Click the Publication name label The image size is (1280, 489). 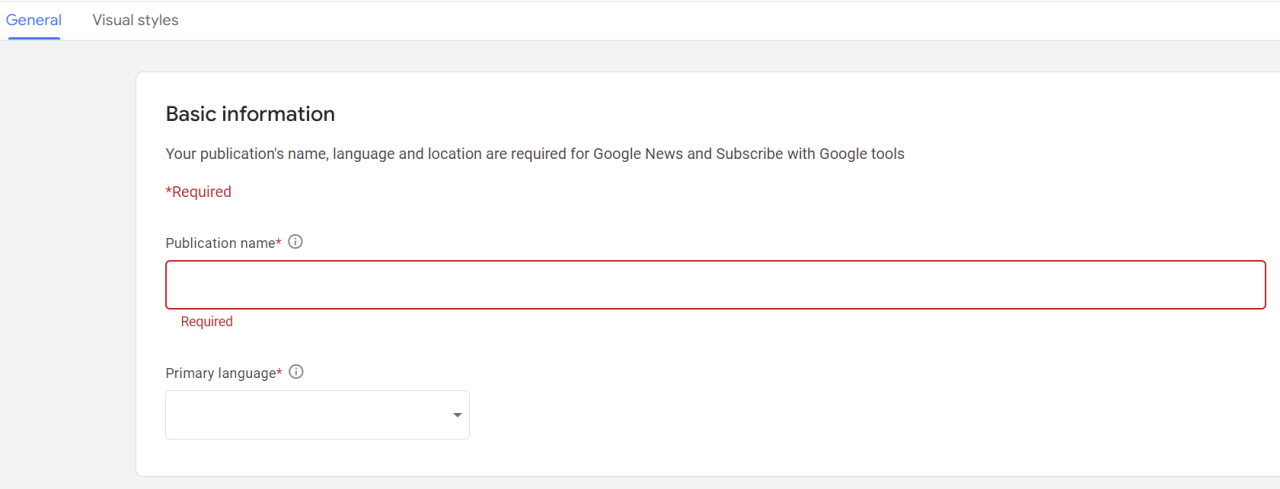pyautogui.click(x=220, y=243)
